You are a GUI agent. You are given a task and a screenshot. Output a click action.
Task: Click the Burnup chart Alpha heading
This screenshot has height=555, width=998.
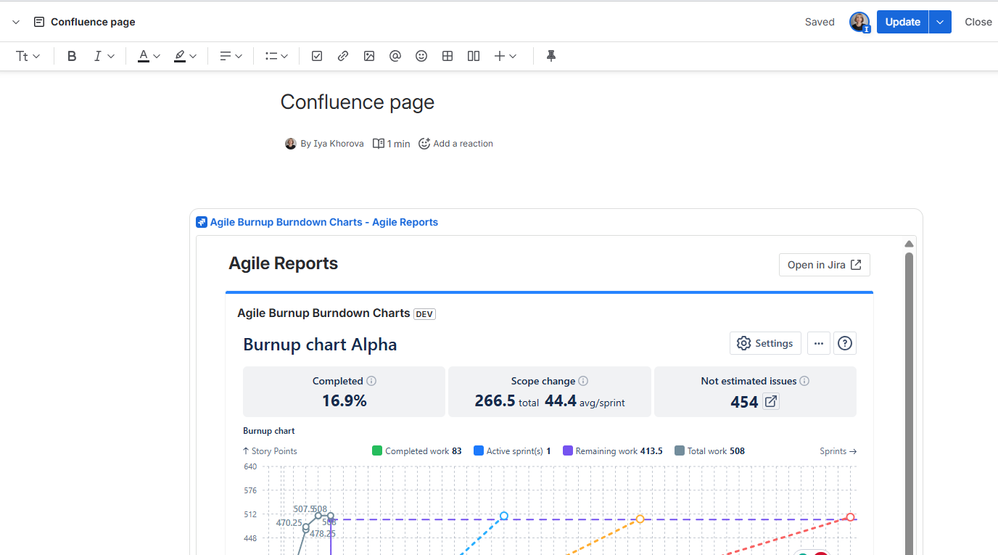tap(320, 344)
